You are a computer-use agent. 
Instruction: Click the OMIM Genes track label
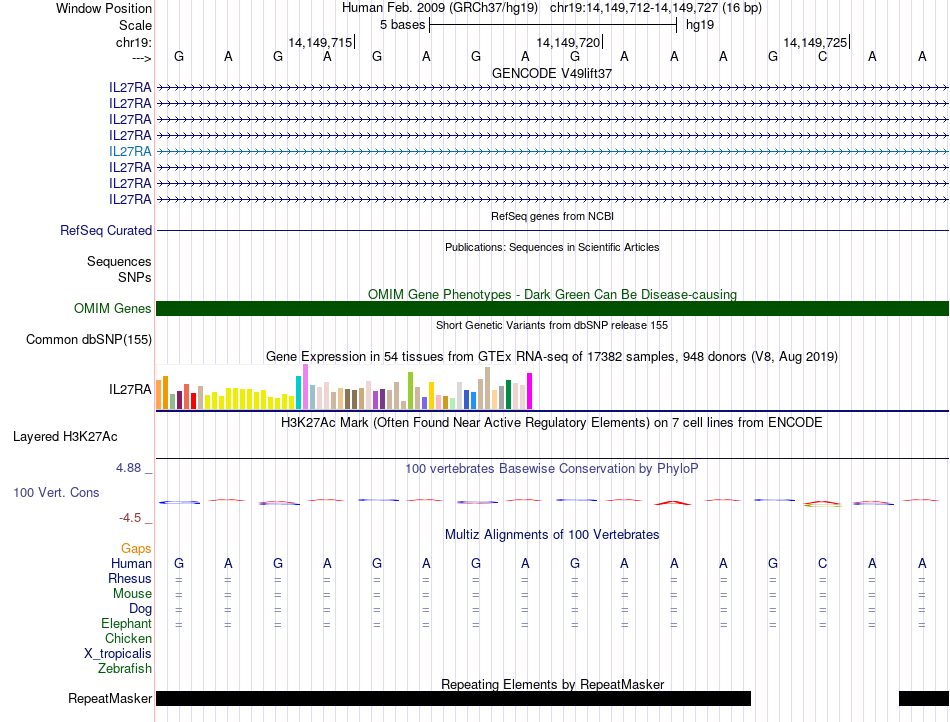point(112,309)
